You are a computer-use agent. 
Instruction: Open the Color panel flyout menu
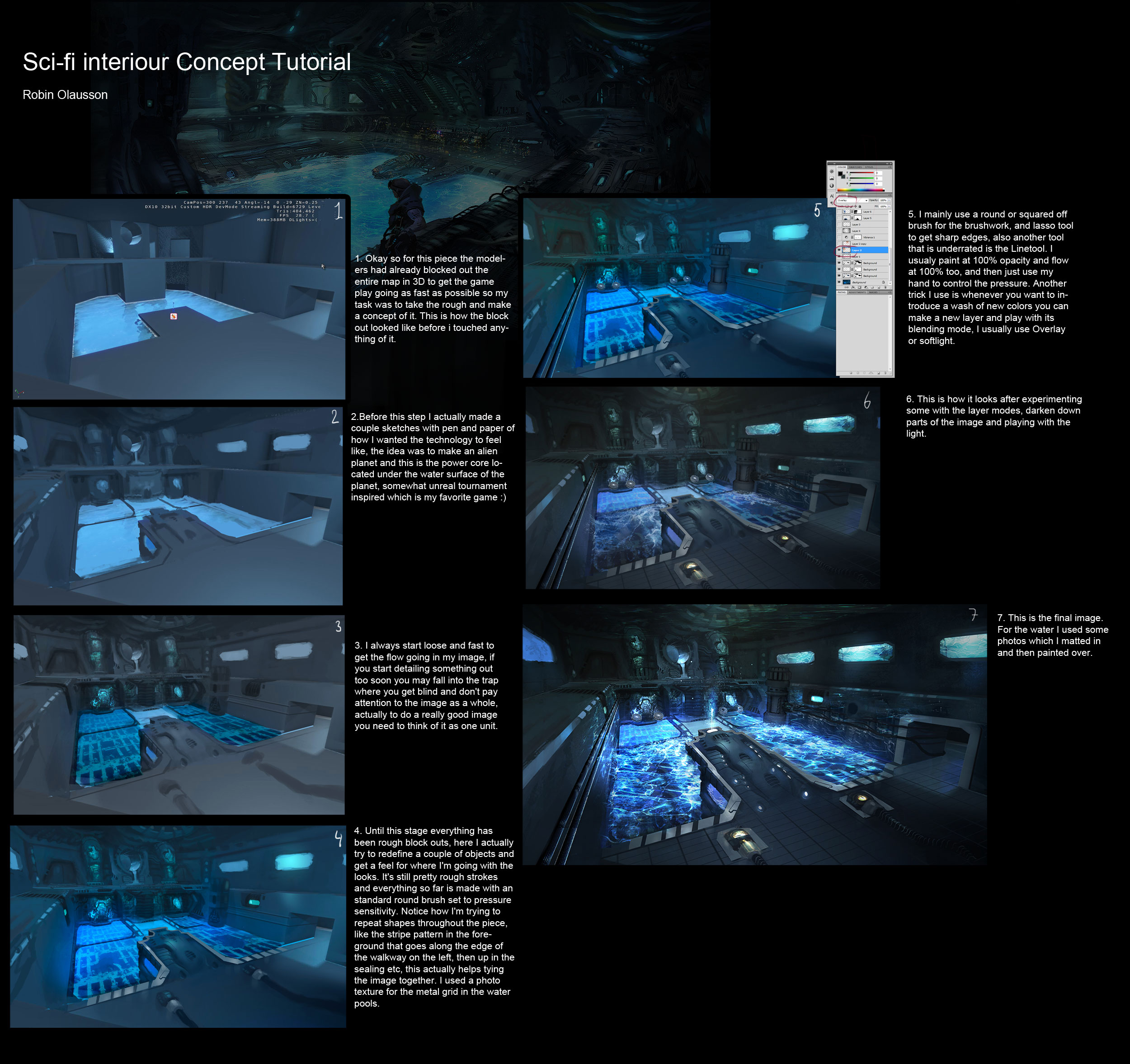pyautogui.click(x=890, y=167)
